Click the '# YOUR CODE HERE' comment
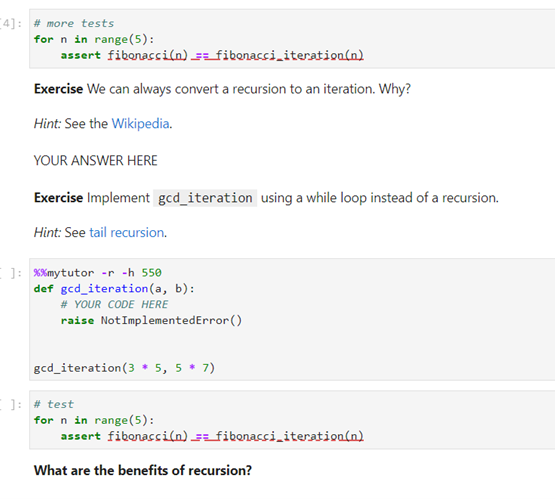 [115, 304]
